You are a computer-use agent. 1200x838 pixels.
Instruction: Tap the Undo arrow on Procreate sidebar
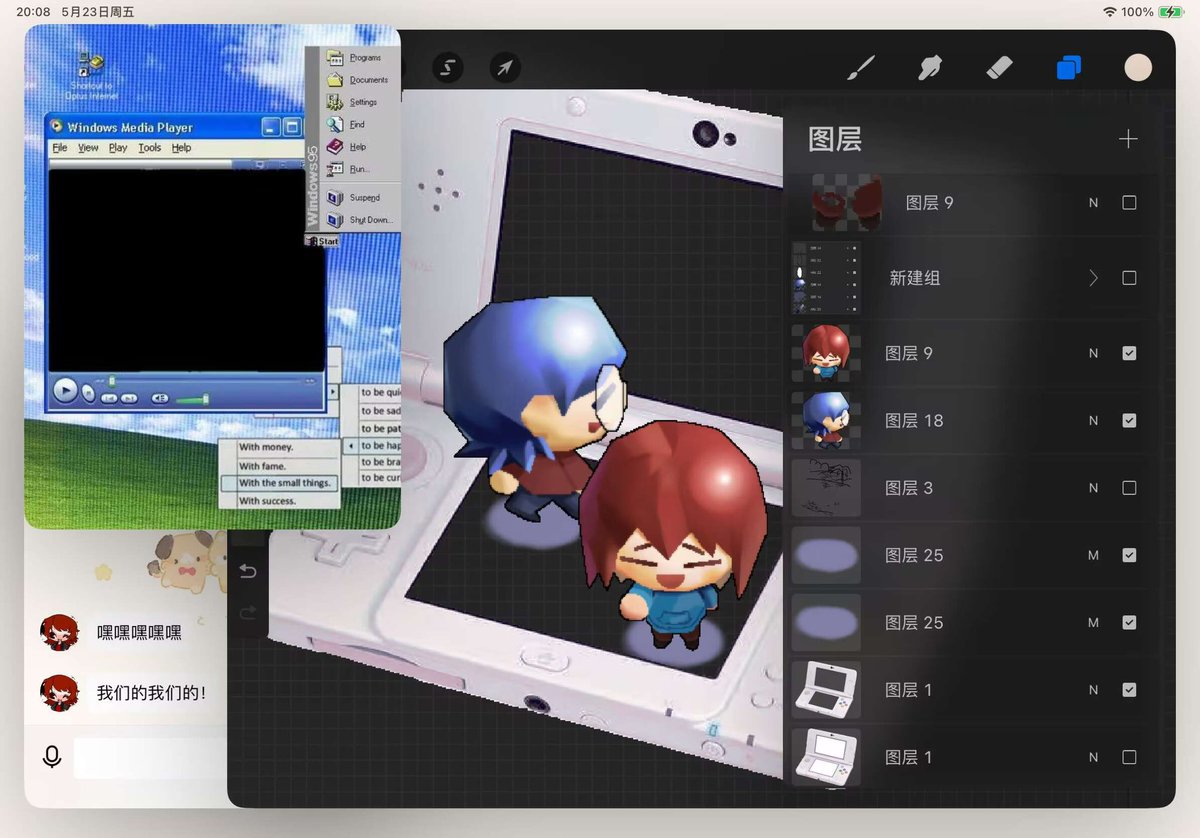[x=248, y=572]
